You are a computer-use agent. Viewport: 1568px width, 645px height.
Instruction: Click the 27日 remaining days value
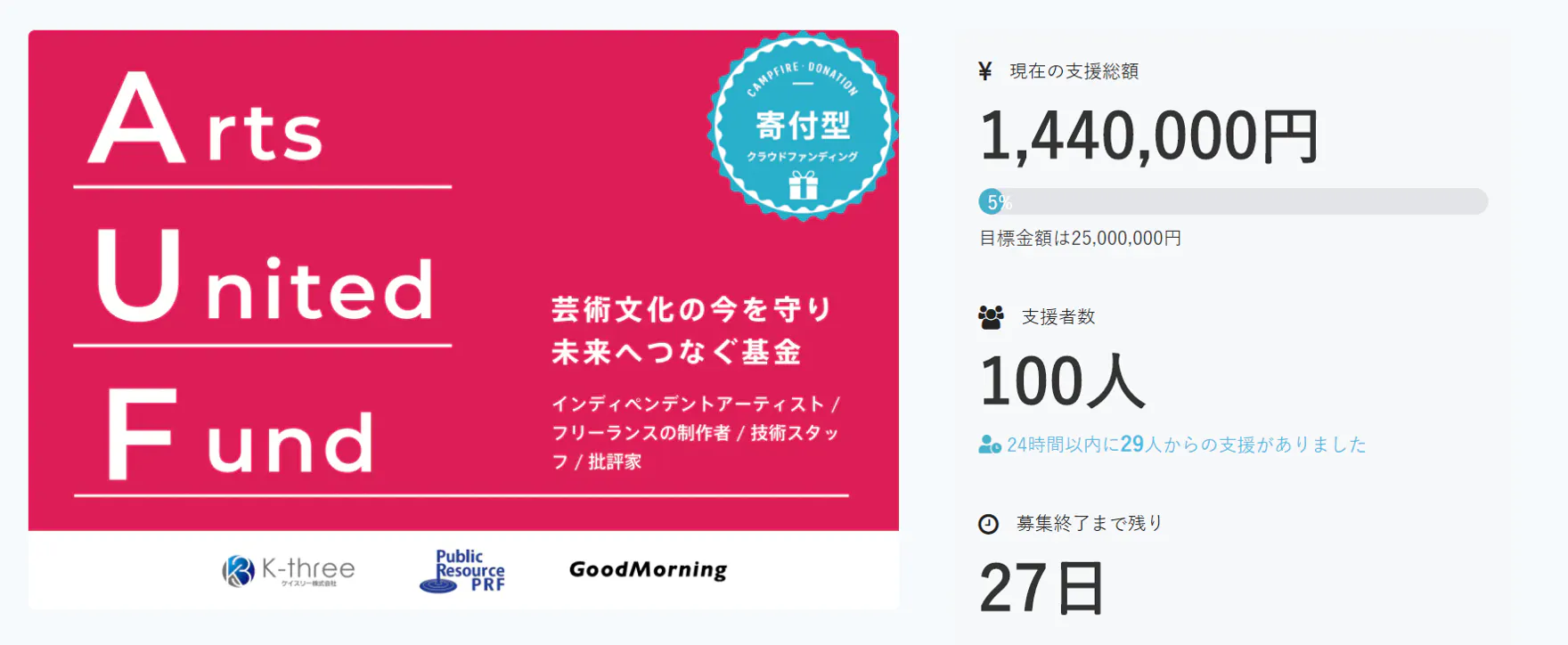tap(1041, 588)
